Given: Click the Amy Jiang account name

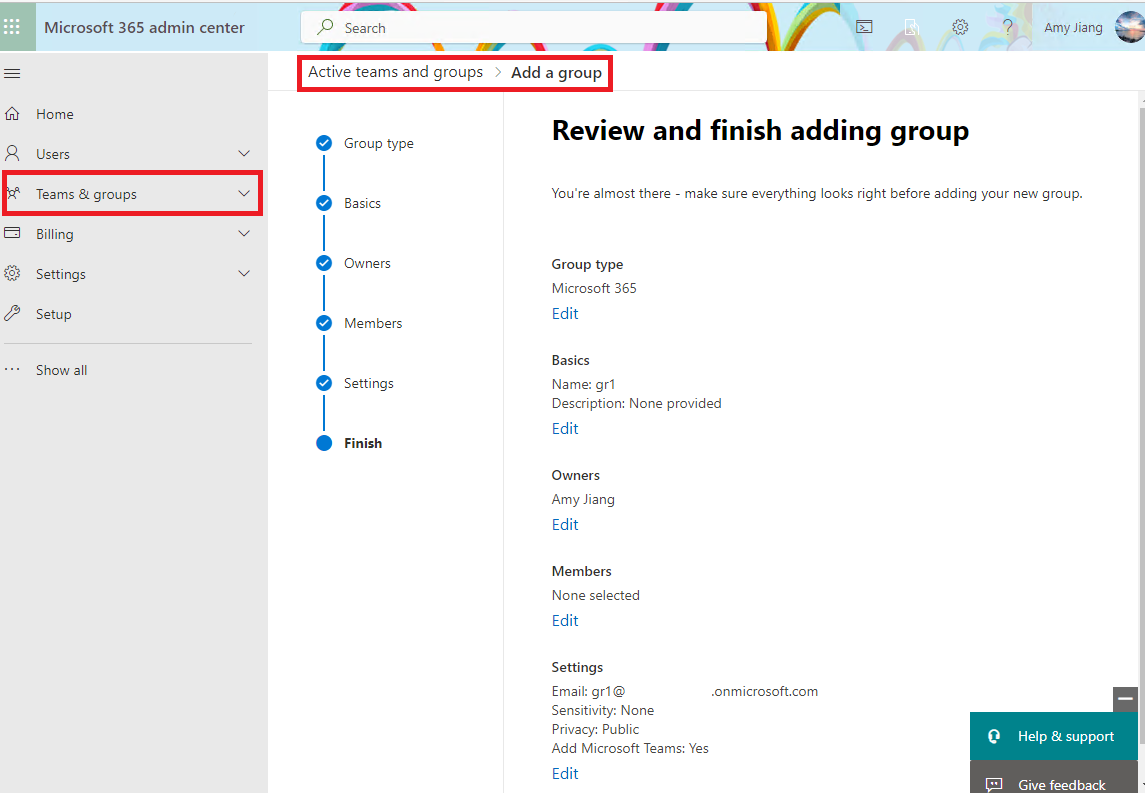Looking at the screenshot, I should tap(1073, 27).
